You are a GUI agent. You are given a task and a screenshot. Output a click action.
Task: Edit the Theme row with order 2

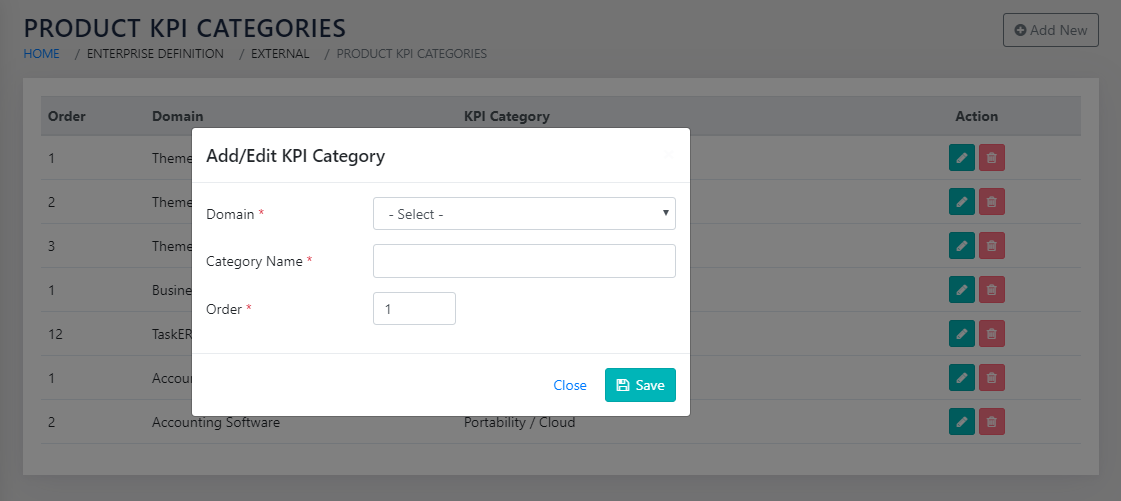[961, 202]
